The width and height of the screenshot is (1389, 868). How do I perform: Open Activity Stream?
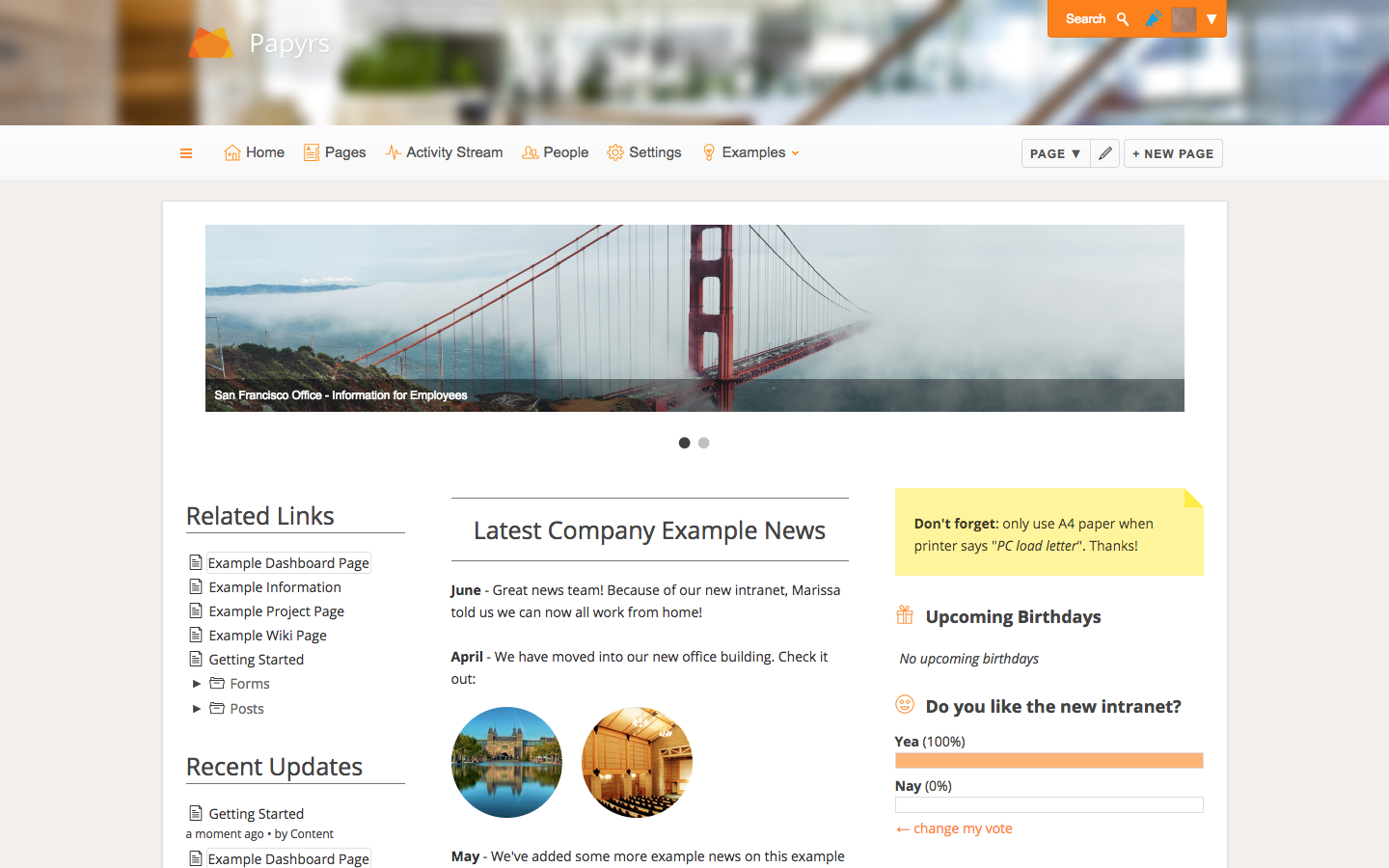click(444, 152)
